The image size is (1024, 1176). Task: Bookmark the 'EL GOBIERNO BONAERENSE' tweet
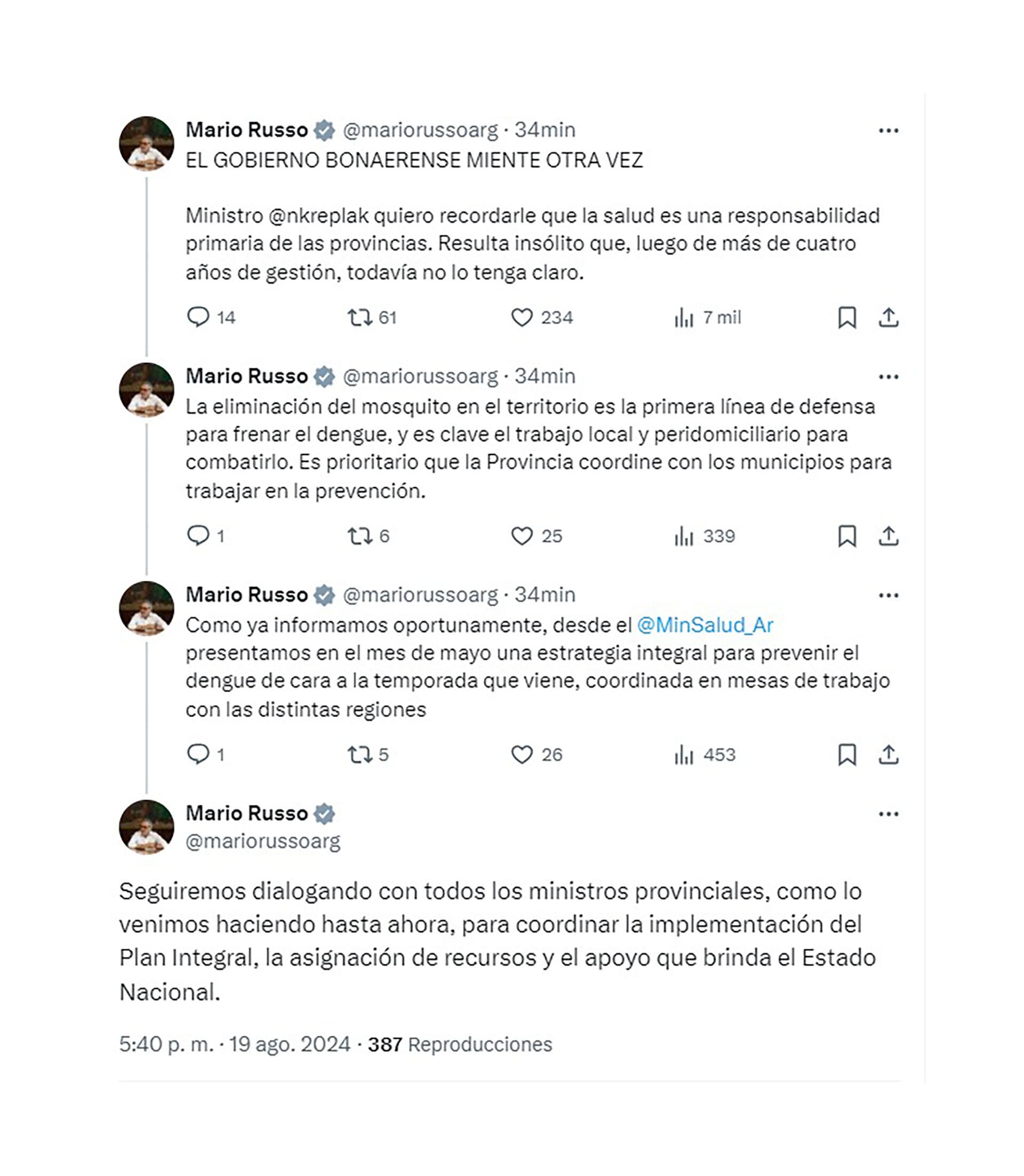tap(847, 318)
